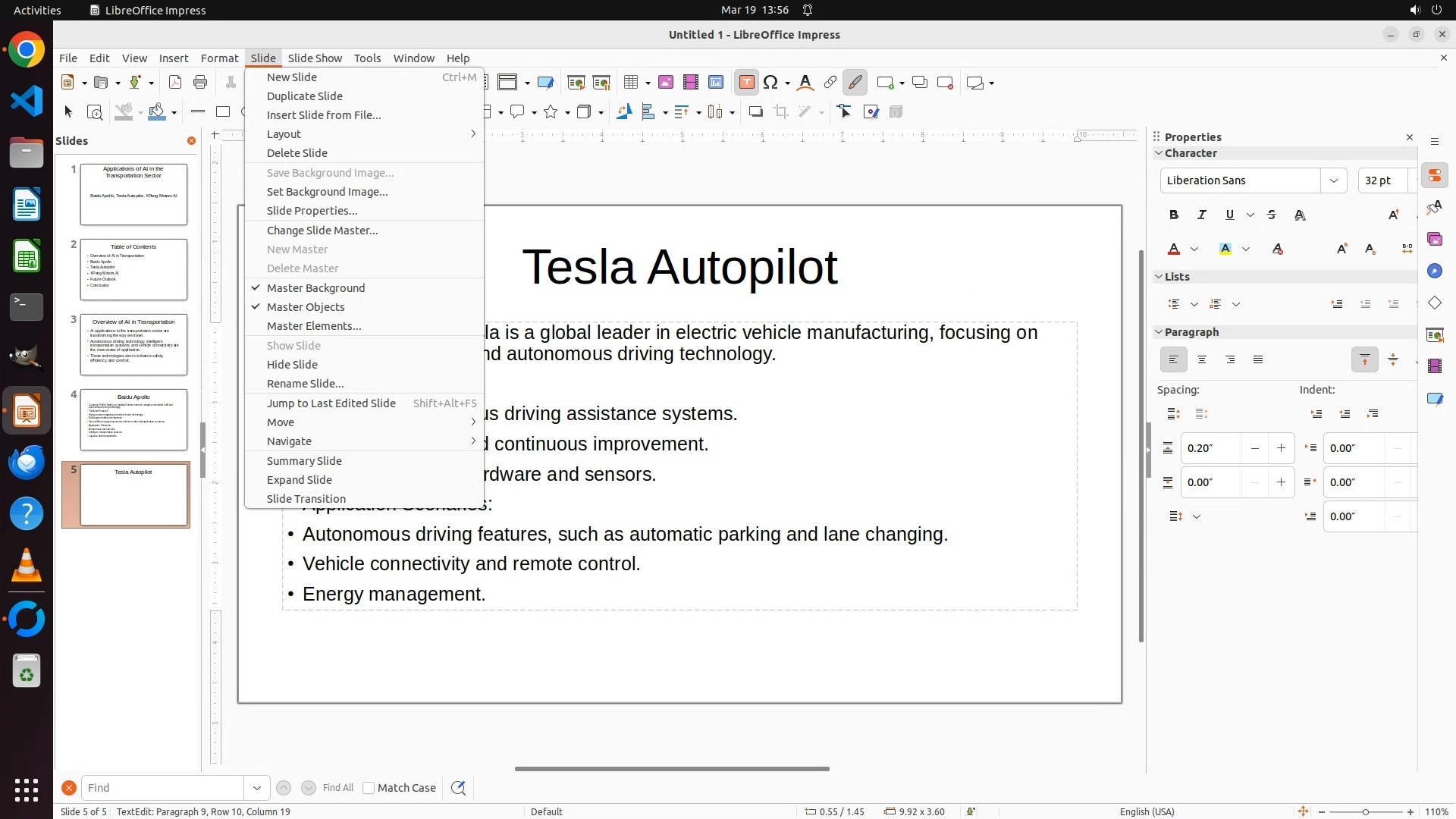
Task: Choose Duplicate Slide from the menu
Action: tap(305, 96)
